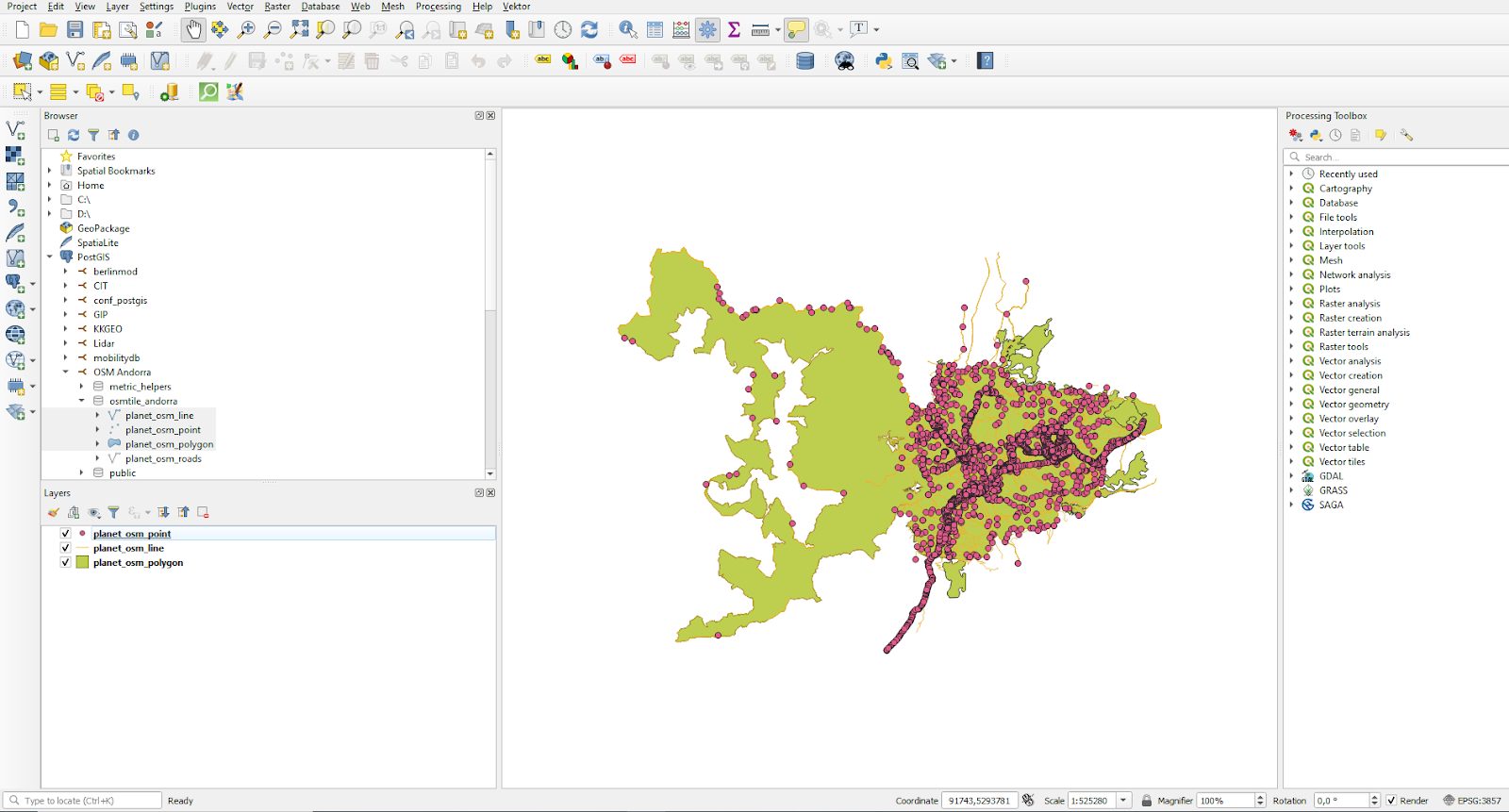Uncheck the planet_osm_polygon layer checkbox
The width and height of the screenshot is (1509, 812).
point(65,563)
